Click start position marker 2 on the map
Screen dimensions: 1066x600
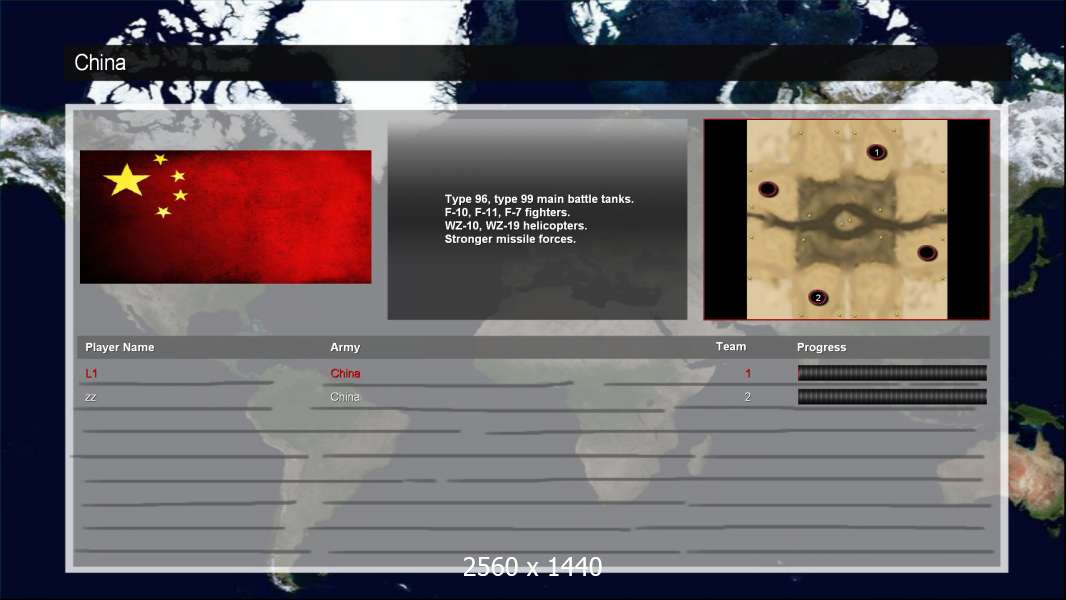(x=818, y=298)
